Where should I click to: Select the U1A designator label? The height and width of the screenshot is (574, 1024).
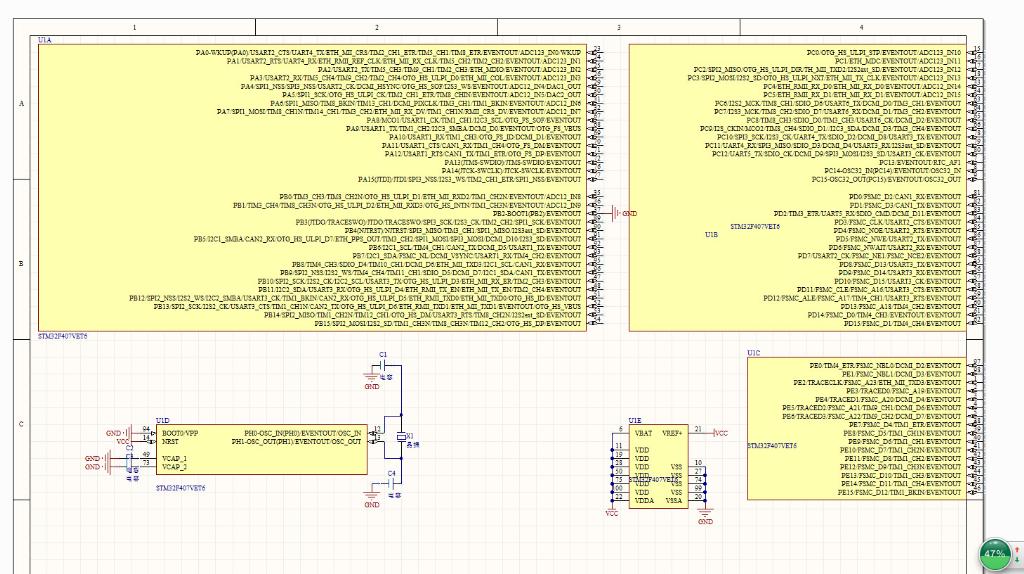click(x=44, y=40)
